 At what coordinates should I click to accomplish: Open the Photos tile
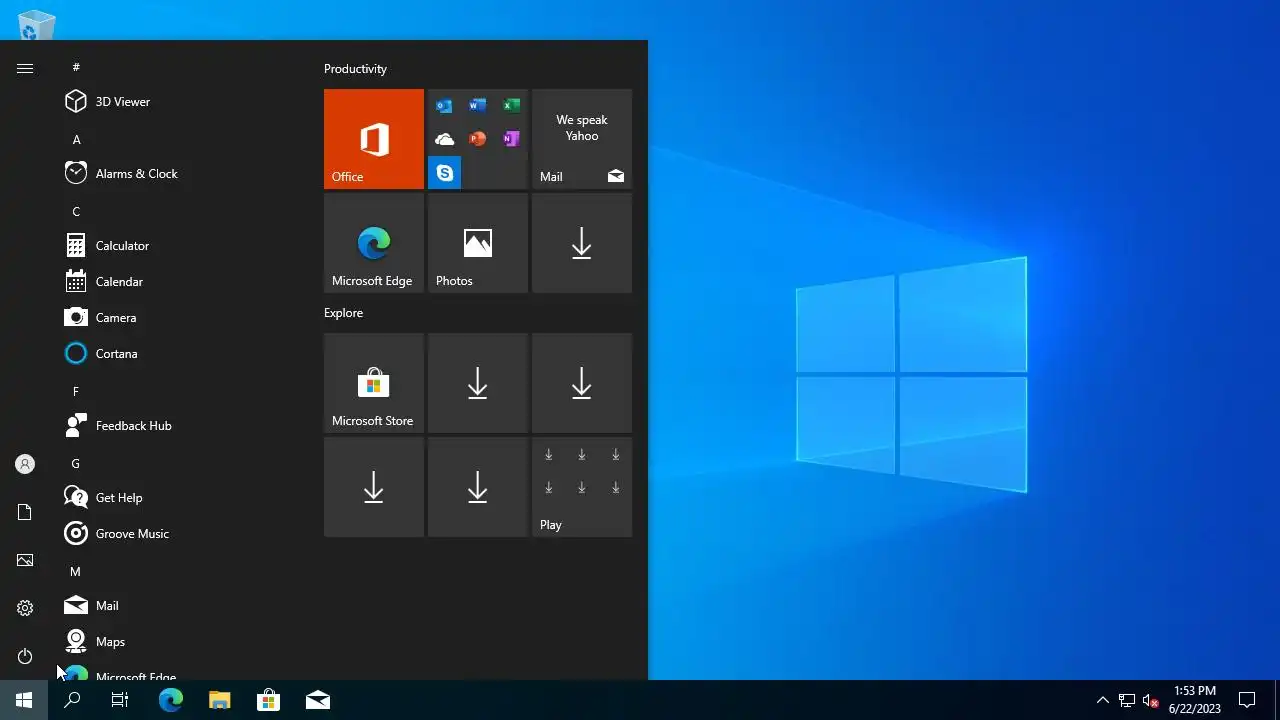click(478, 243)
